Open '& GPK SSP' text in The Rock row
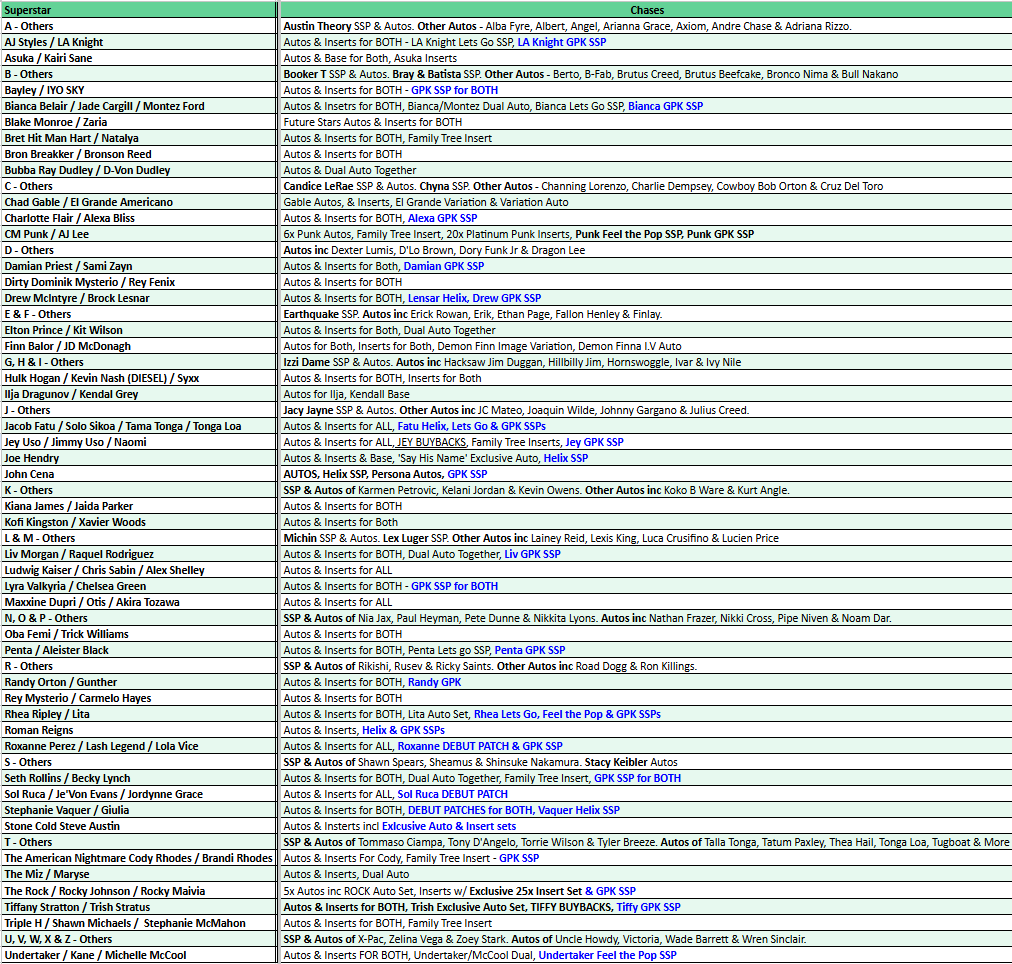Image resolution: width=1012 pixels, height=964 pixels. point(611,891)
